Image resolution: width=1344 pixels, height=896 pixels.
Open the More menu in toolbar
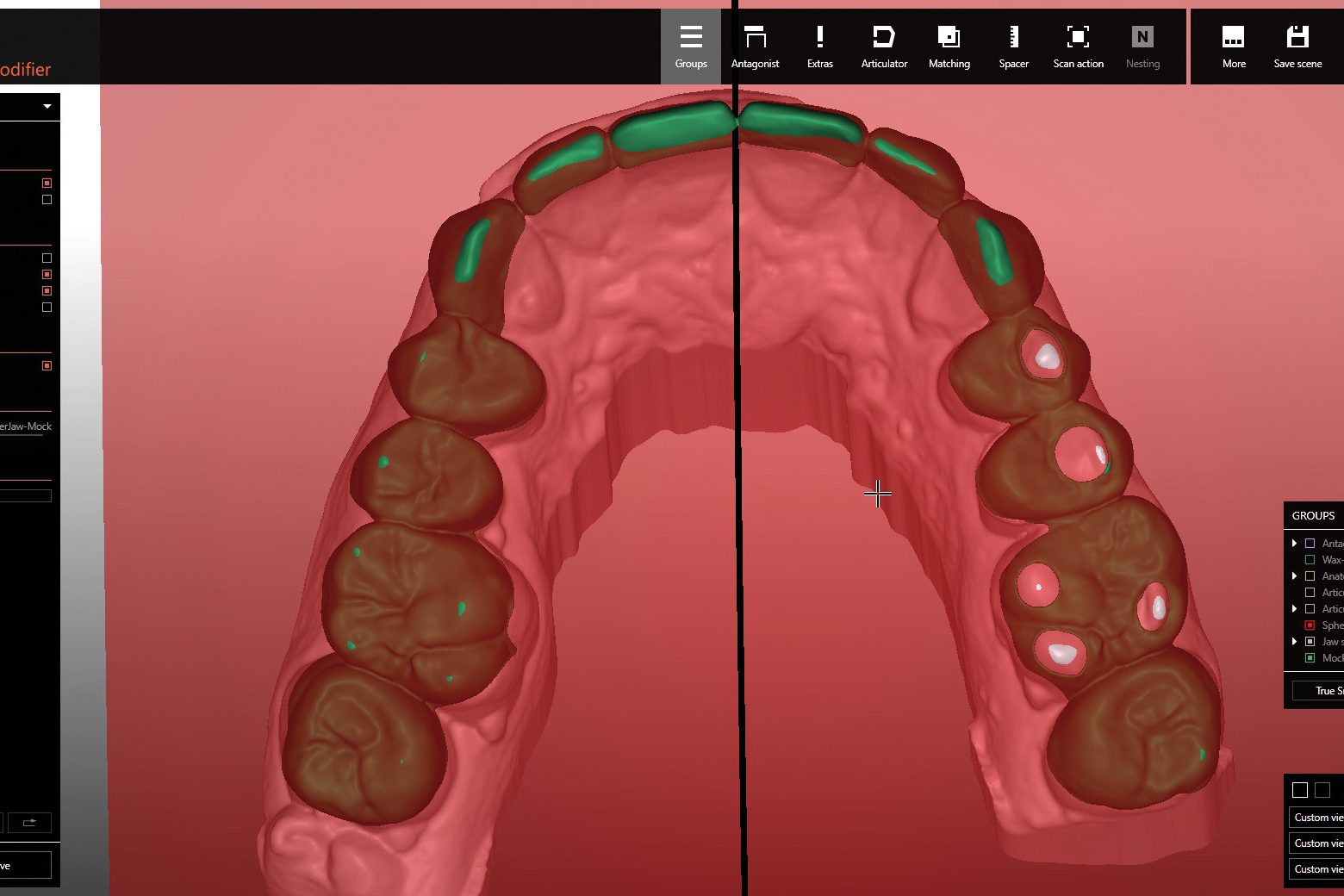1234,47
